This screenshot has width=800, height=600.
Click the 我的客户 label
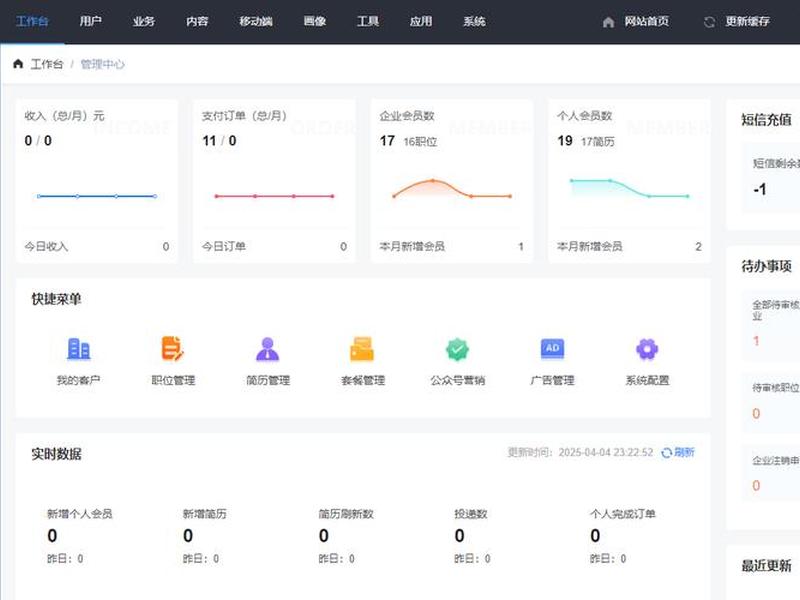79,380
